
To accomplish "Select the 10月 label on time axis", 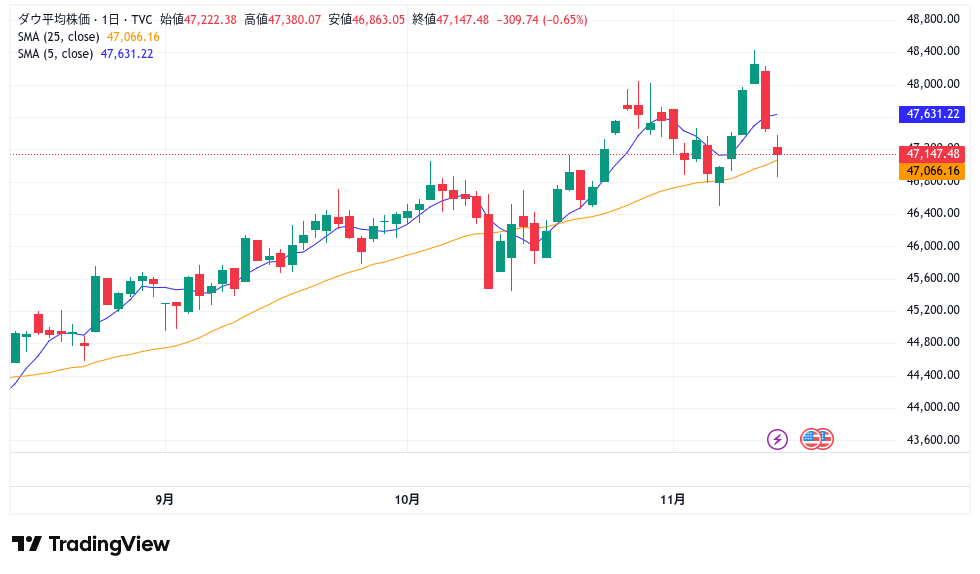I will pyautogui.click(x=407, y=499).
